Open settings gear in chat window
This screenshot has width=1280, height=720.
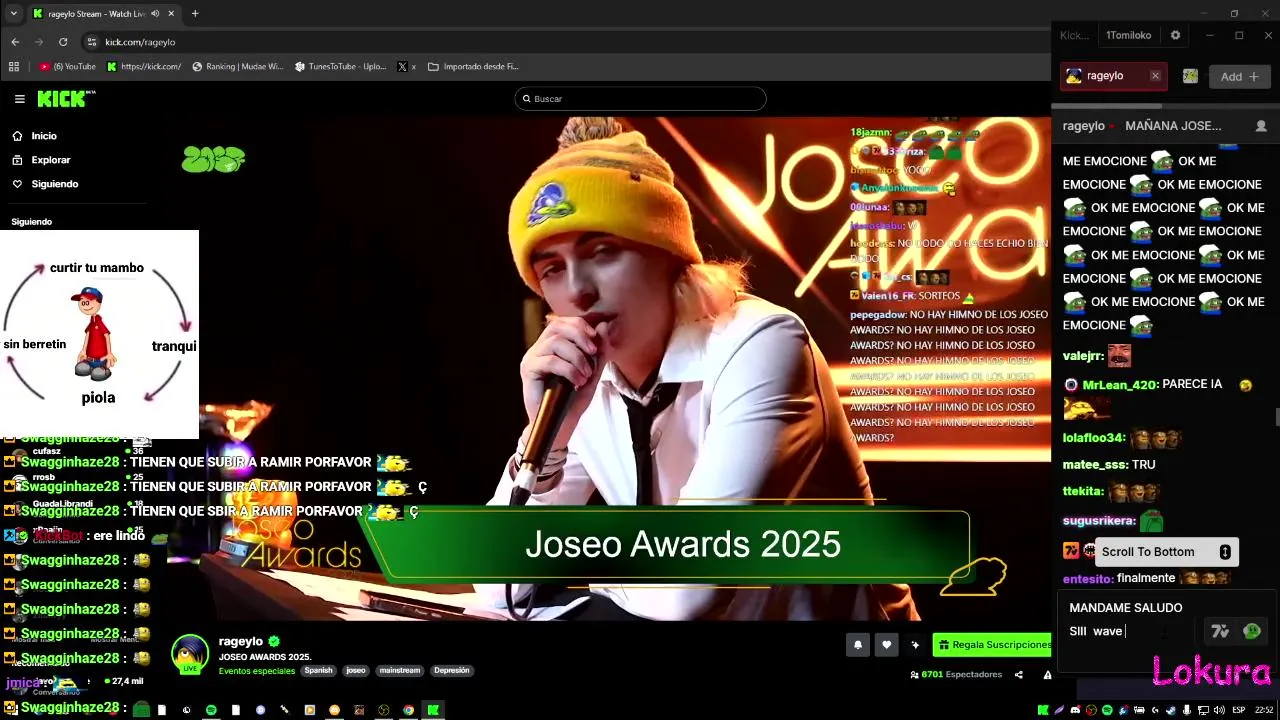coord(1175,35)
